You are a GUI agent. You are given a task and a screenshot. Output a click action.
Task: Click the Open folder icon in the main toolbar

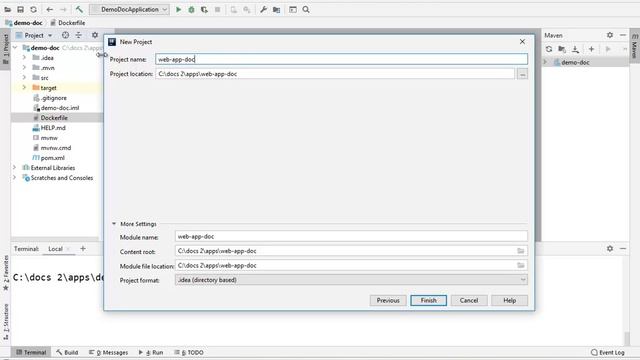point(7,9)
